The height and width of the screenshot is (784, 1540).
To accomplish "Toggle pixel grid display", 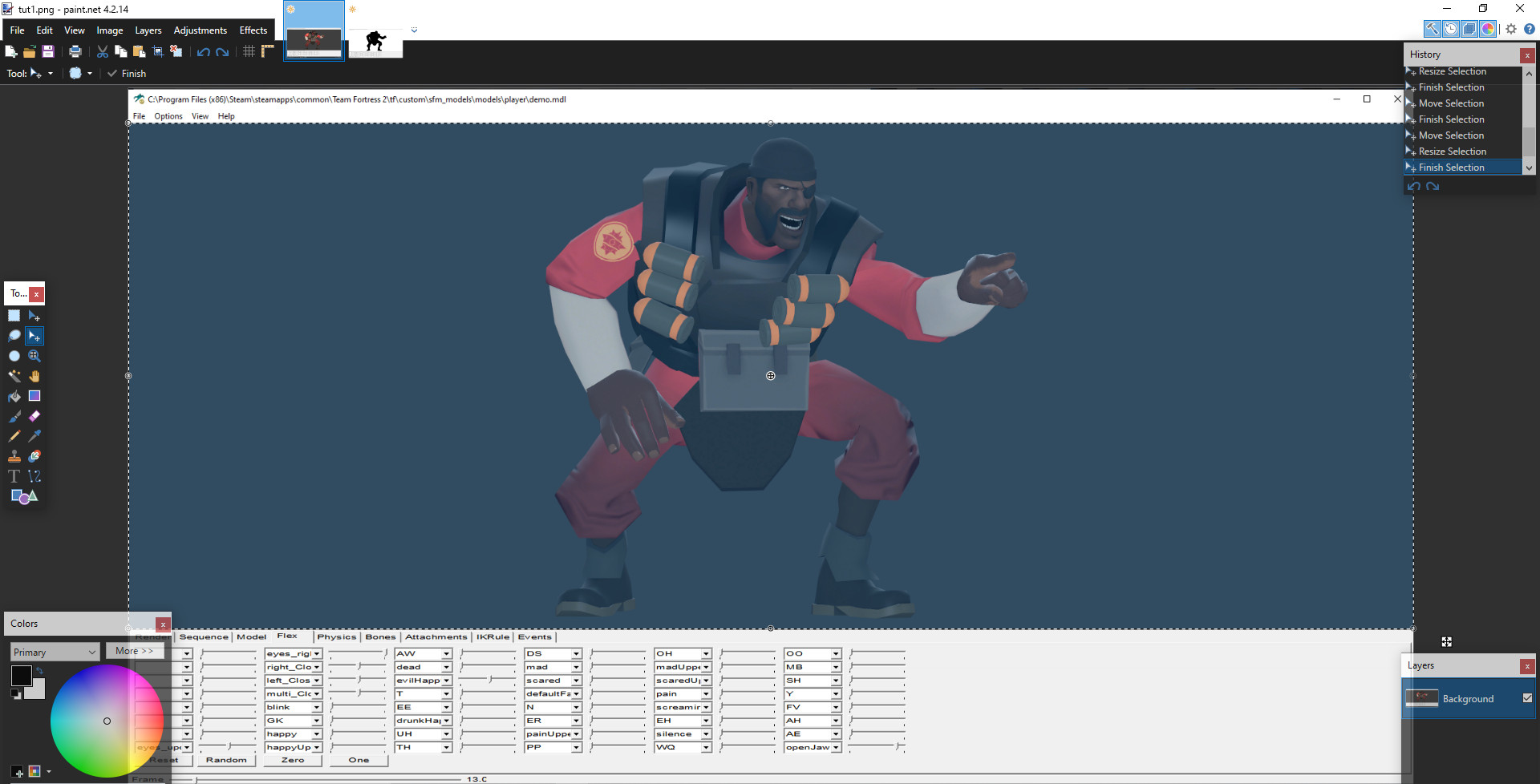I will 249,51.
